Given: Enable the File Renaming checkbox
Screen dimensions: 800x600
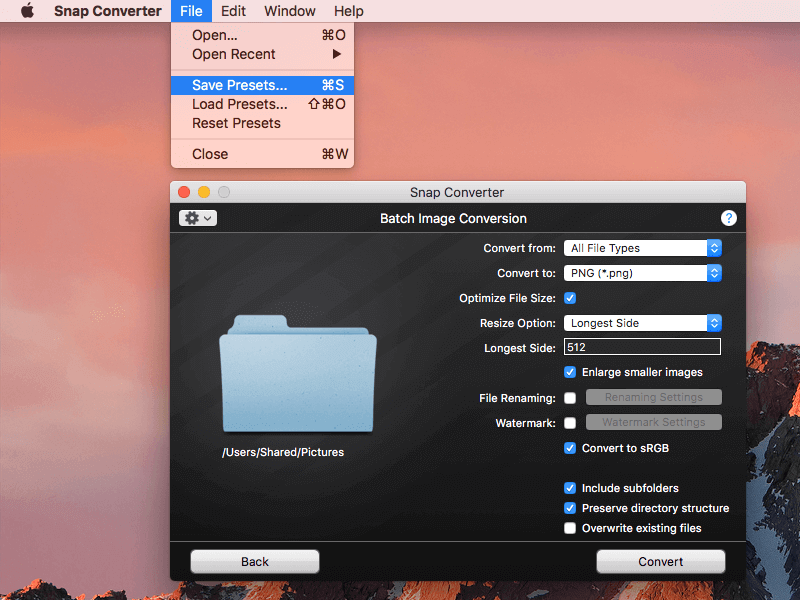Looking at the screenshot, I should click(570, 398).
